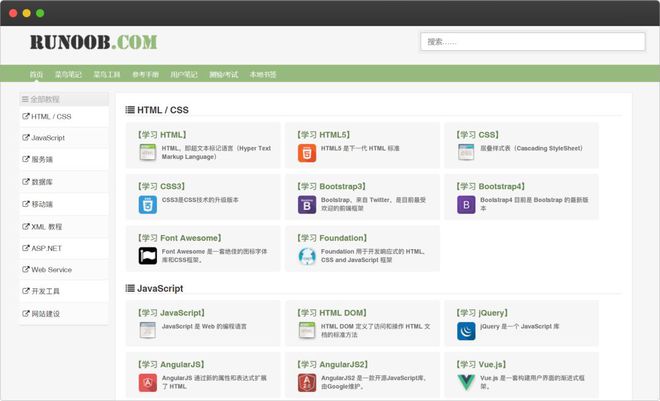Open the 【学习 AngularJS】 title link
Viewport: 660px width, 401px height.
171,364
